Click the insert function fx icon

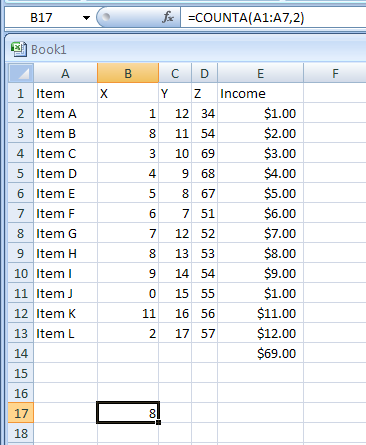[x=168, y=17]
